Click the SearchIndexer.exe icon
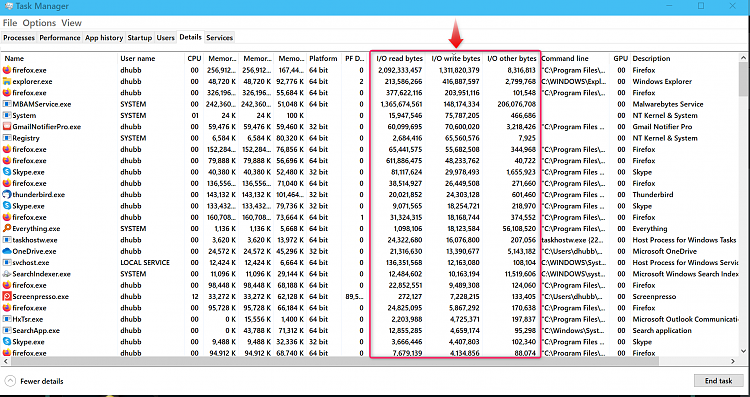This screenshot has width=750, height=397. click(7, 274)
